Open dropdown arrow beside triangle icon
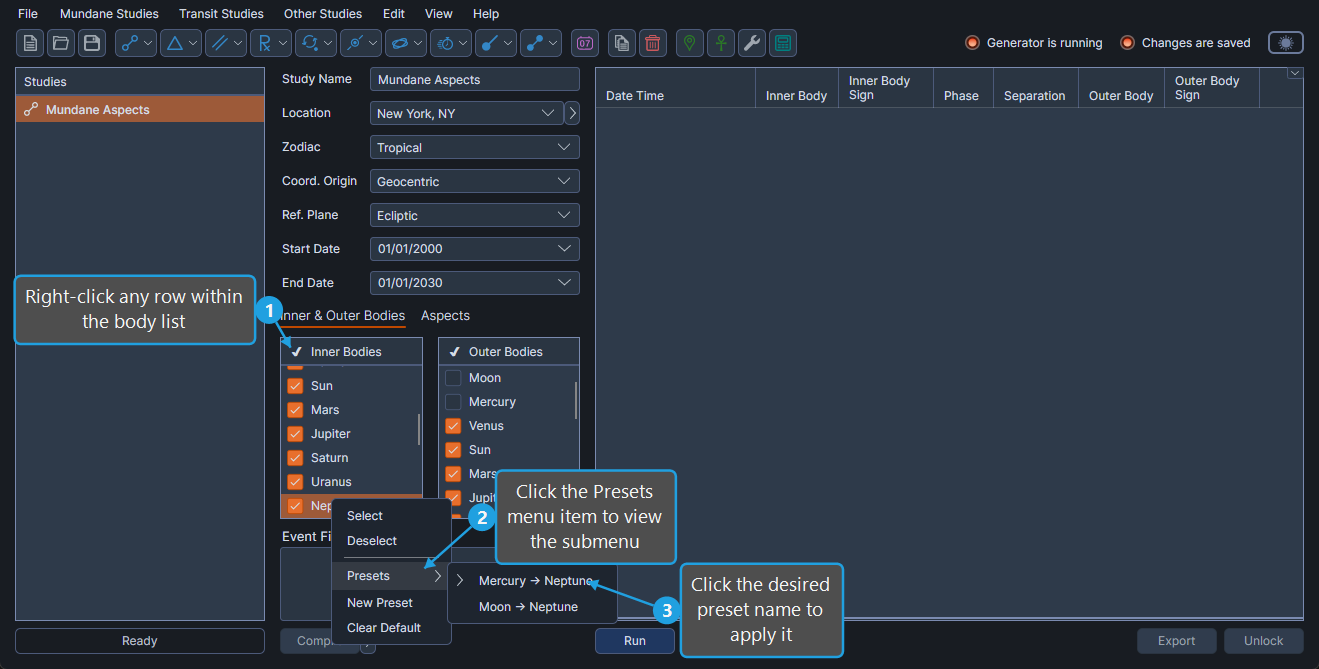Screen dimensions: 1319x669 (x=193, y=43)
